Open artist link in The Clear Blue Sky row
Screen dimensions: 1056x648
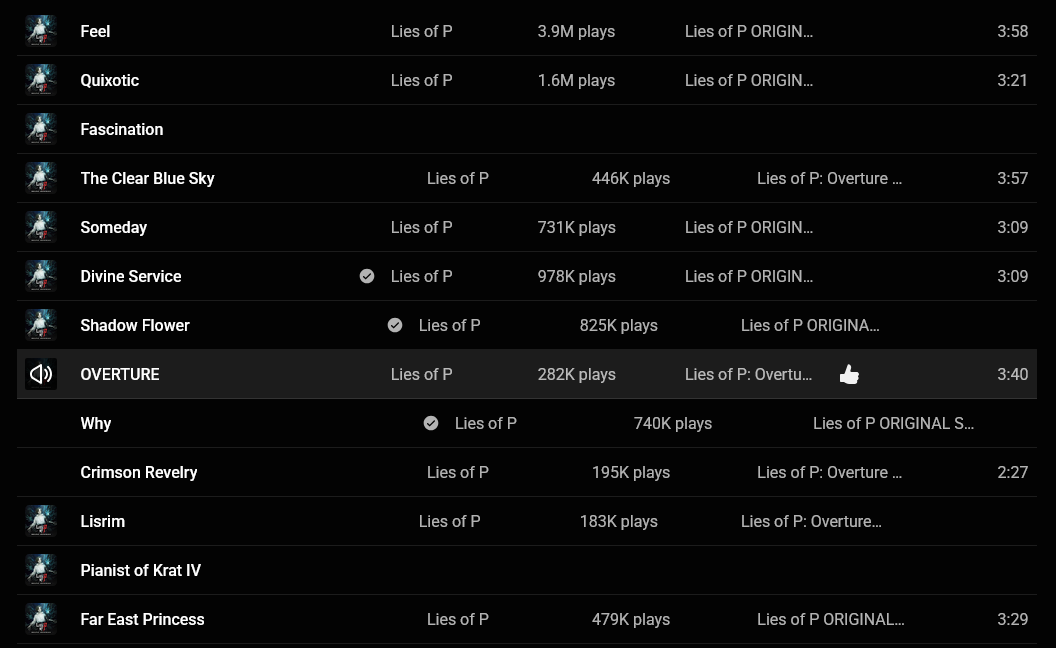(458, 178)
